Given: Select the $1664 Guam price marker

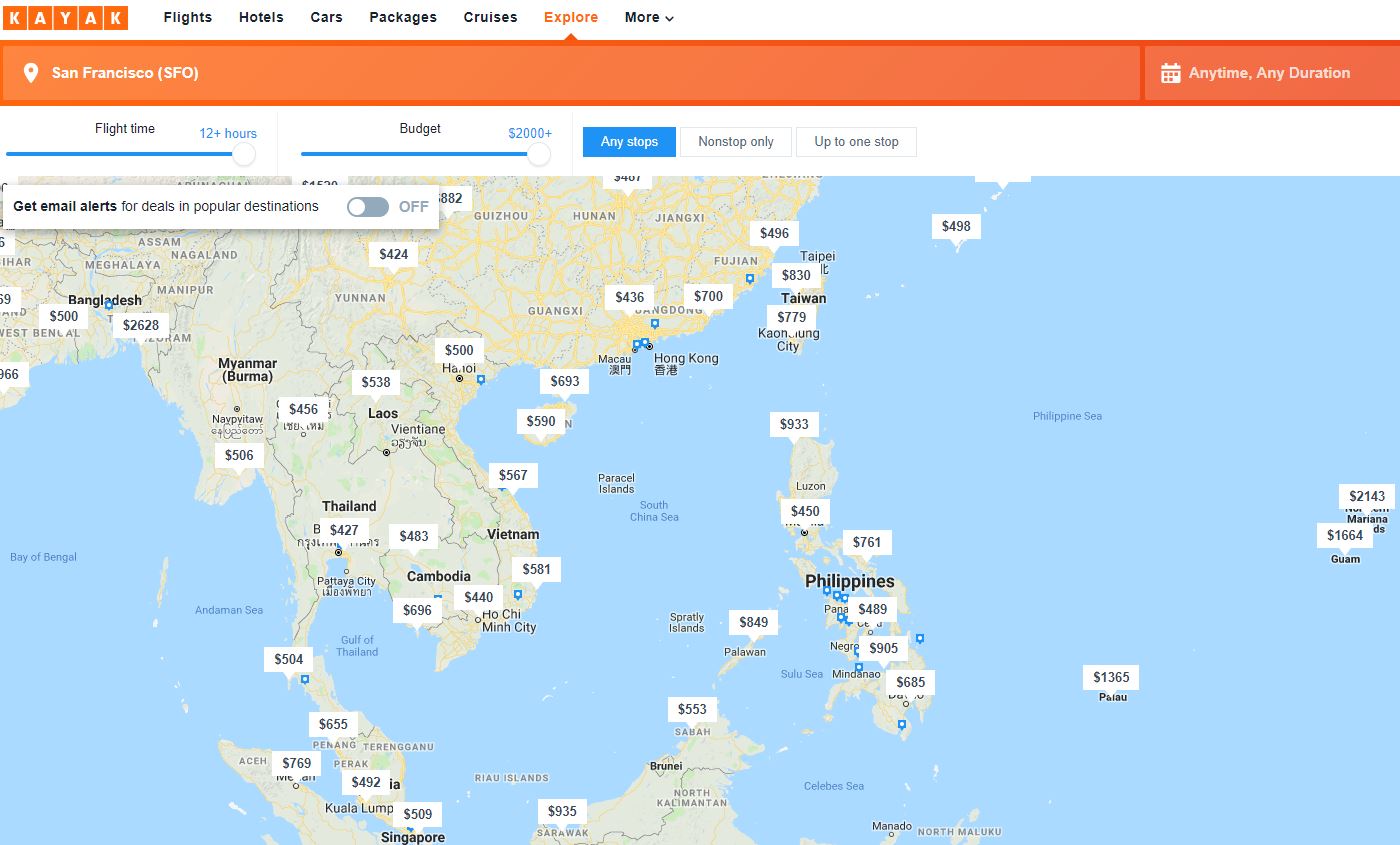Looking at the screenshot, I should [1344, 535].
